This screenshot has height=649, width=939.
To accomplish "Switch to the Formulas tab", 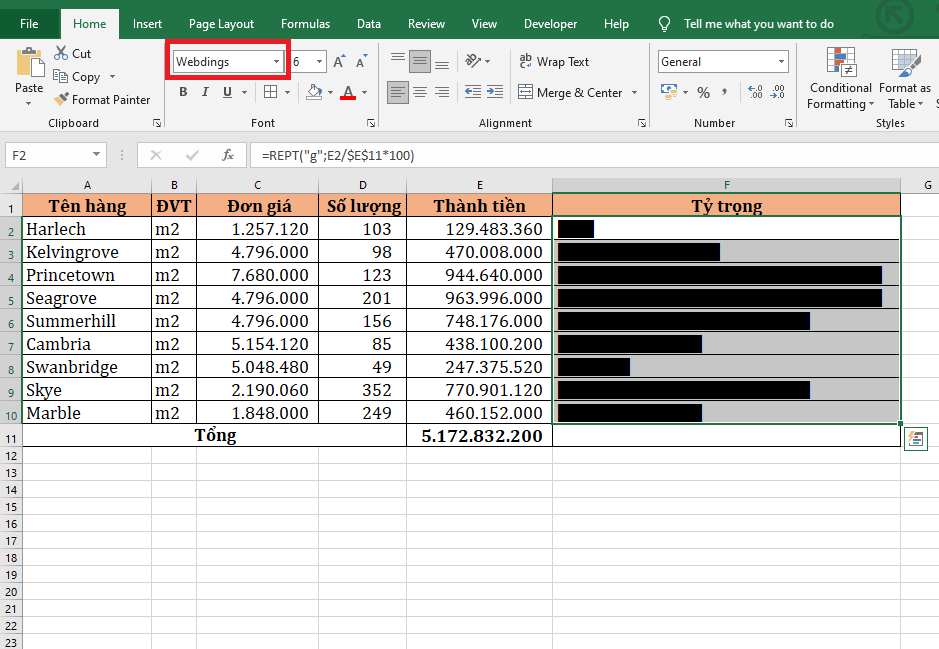I will [x=305, y=24].
